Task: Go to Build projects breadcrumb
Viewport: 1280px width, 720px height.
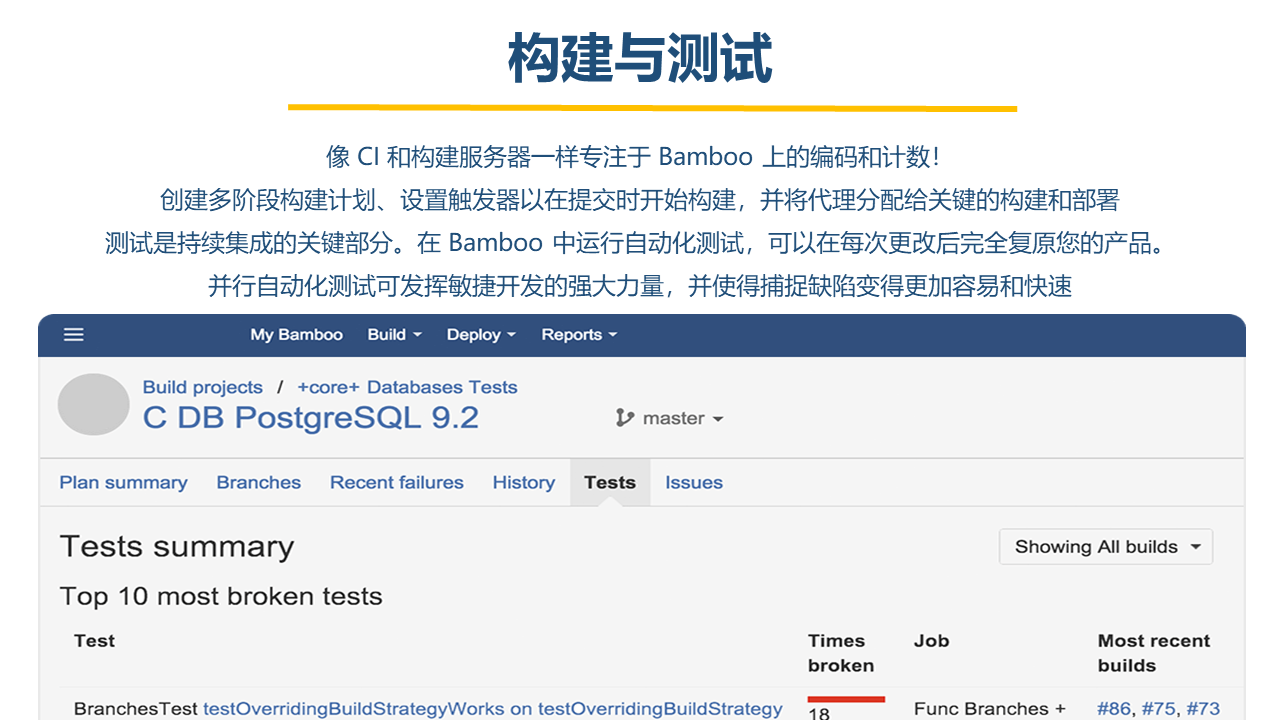Action: (x=203, y=387)
